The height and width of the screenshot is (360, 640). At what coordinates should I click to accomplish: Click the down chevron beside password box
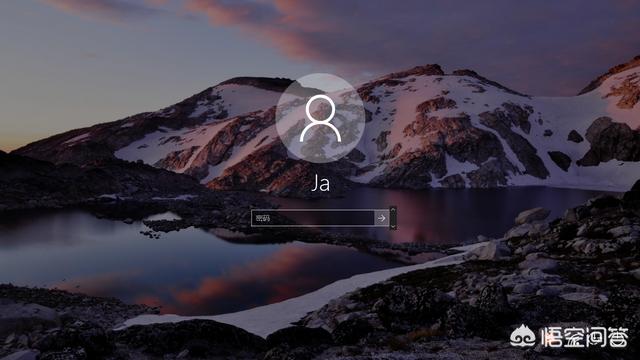point(393,226)
